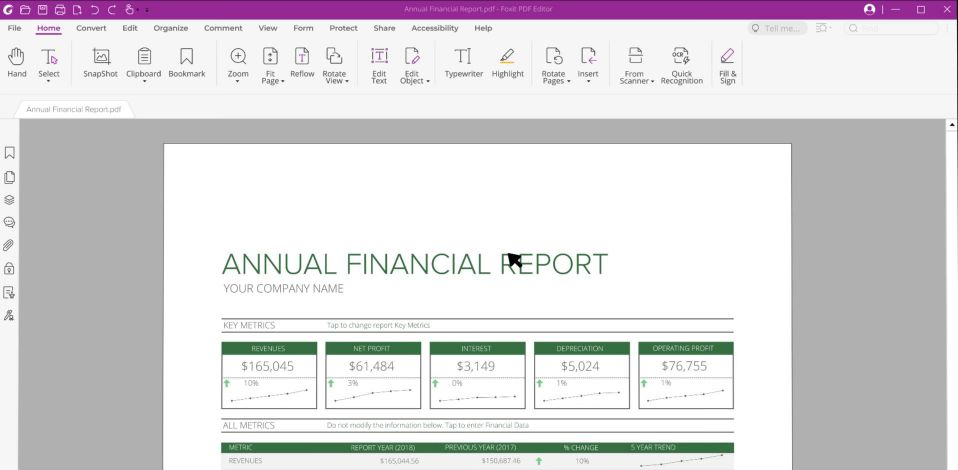This screenshot has width=958, height=470.
Task: Click the From Scanner icon
Action: tap(635, 57)
